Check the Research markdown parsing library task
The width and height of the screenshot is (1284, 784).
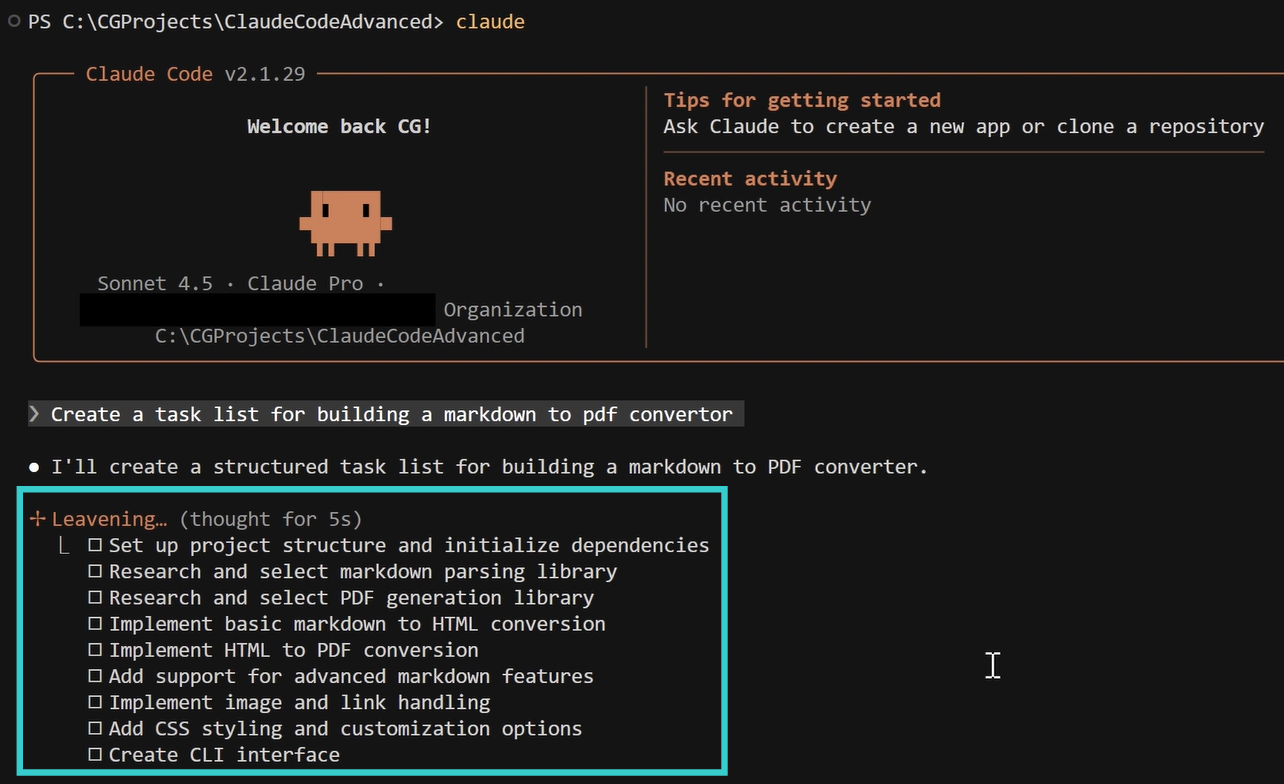click(x=95, y=572)
